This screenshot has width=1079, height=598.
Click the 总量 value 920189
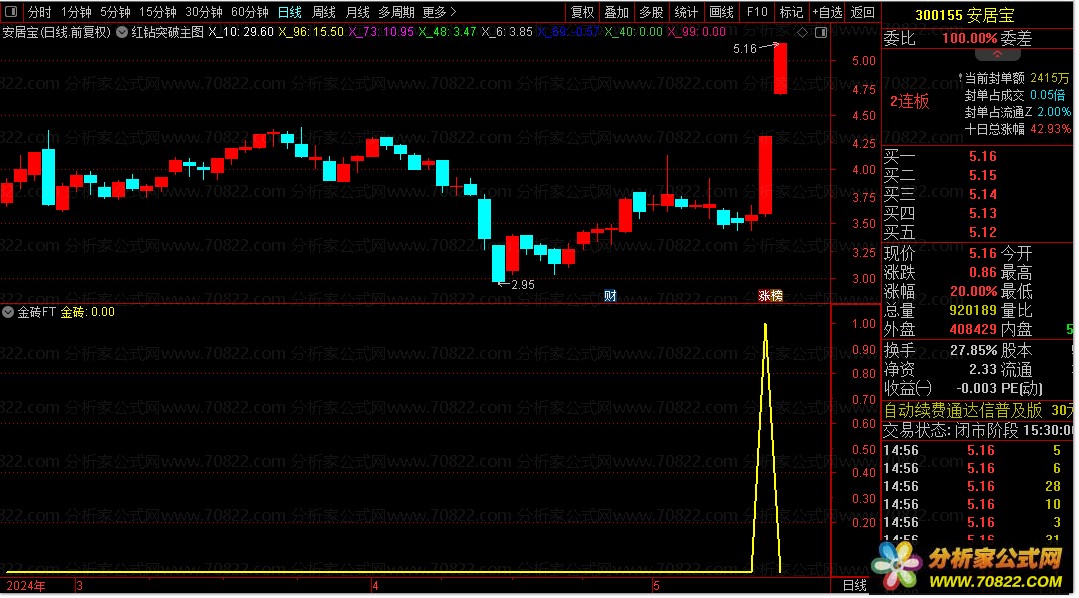[x=973, y=310]
